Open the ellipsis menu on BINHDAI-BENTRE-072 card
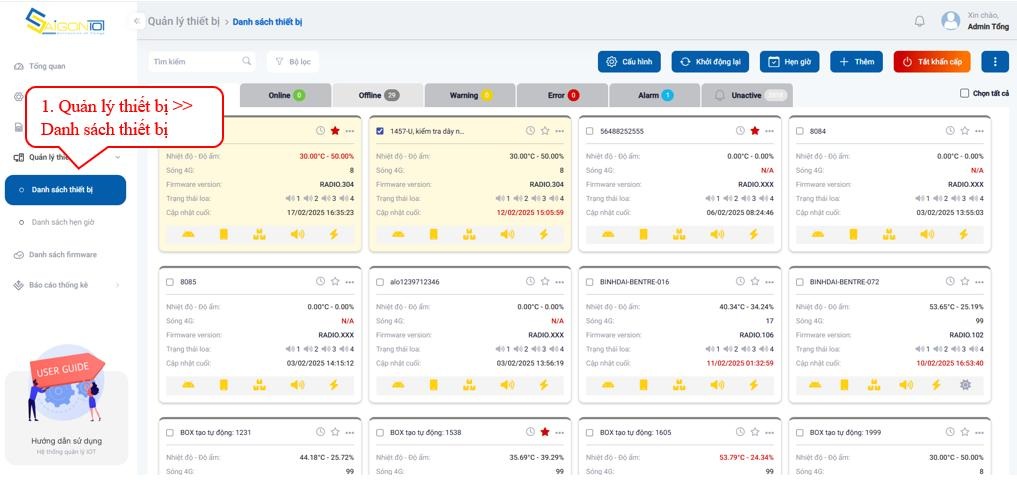This screenshot has height=484, width=1017. 979,282
